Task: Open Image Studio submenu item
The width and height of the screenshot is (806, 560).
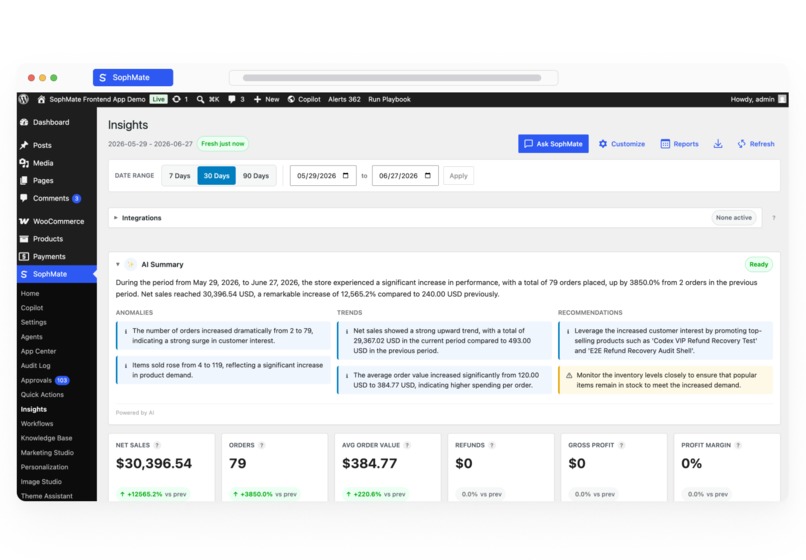Action: coord(41,482)
